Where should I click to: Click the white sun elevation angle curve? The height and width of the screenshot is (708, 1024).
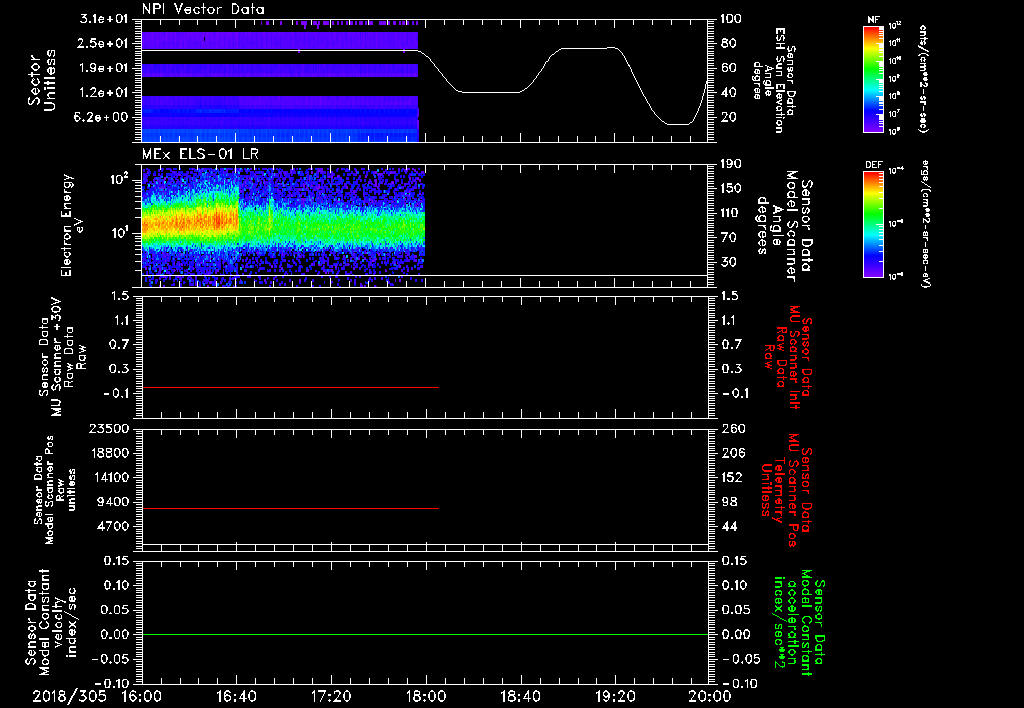point(490,92)
